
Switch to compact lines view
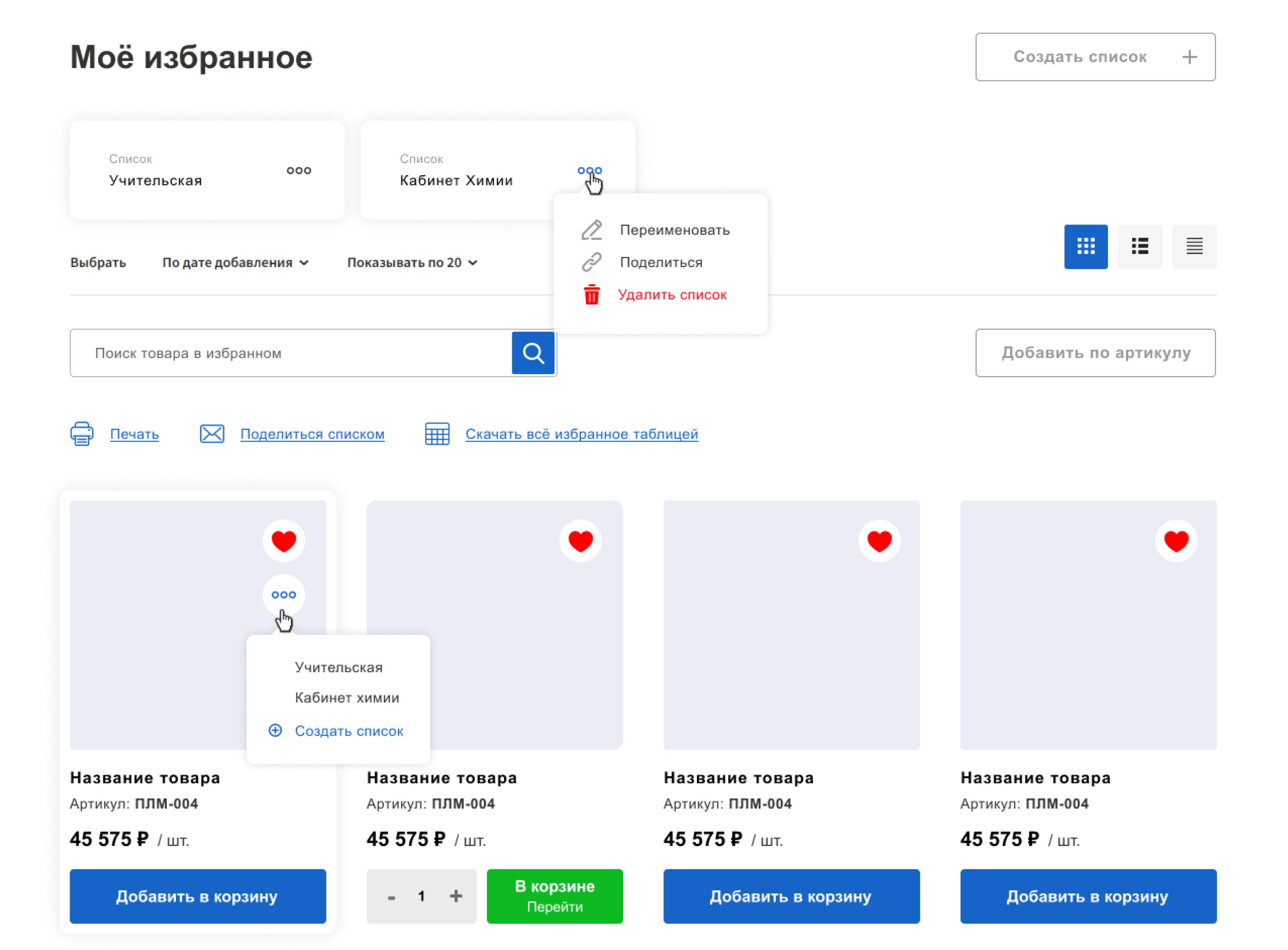(1194, 246)
